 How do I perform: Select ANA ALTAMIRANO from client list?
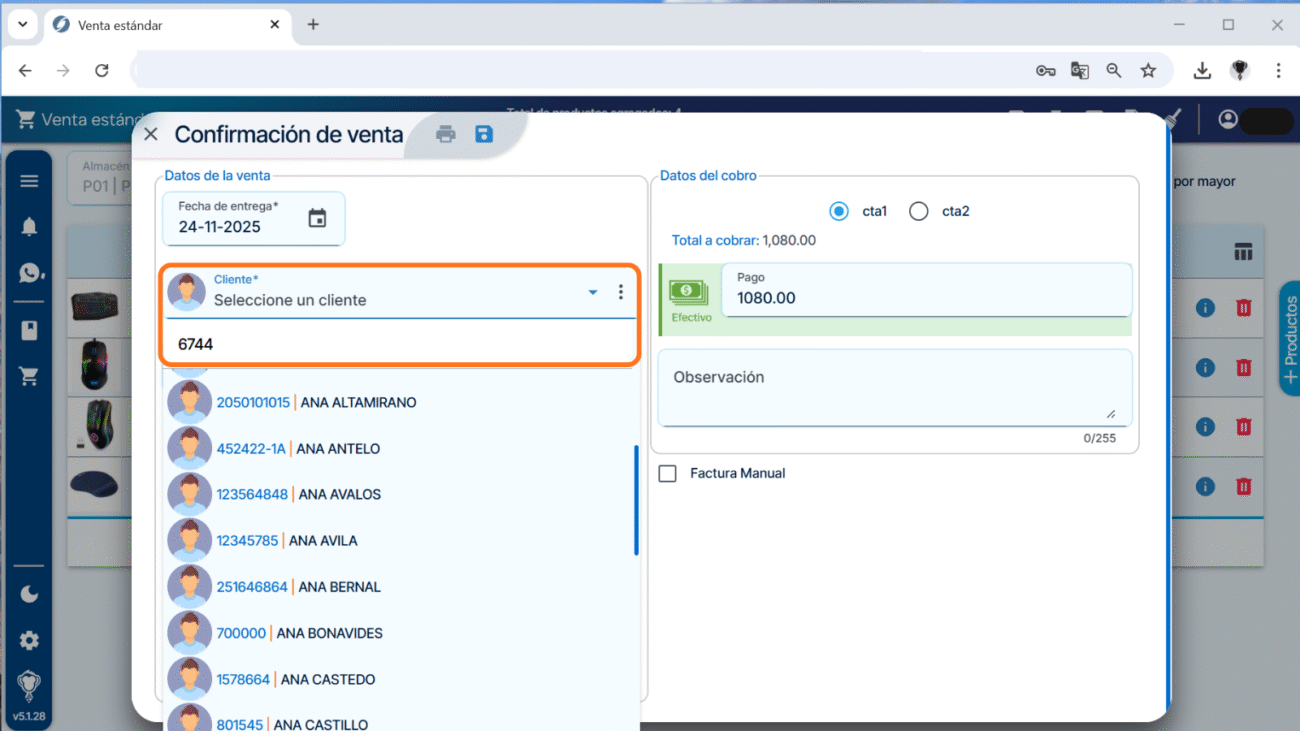tap(358, 403)
